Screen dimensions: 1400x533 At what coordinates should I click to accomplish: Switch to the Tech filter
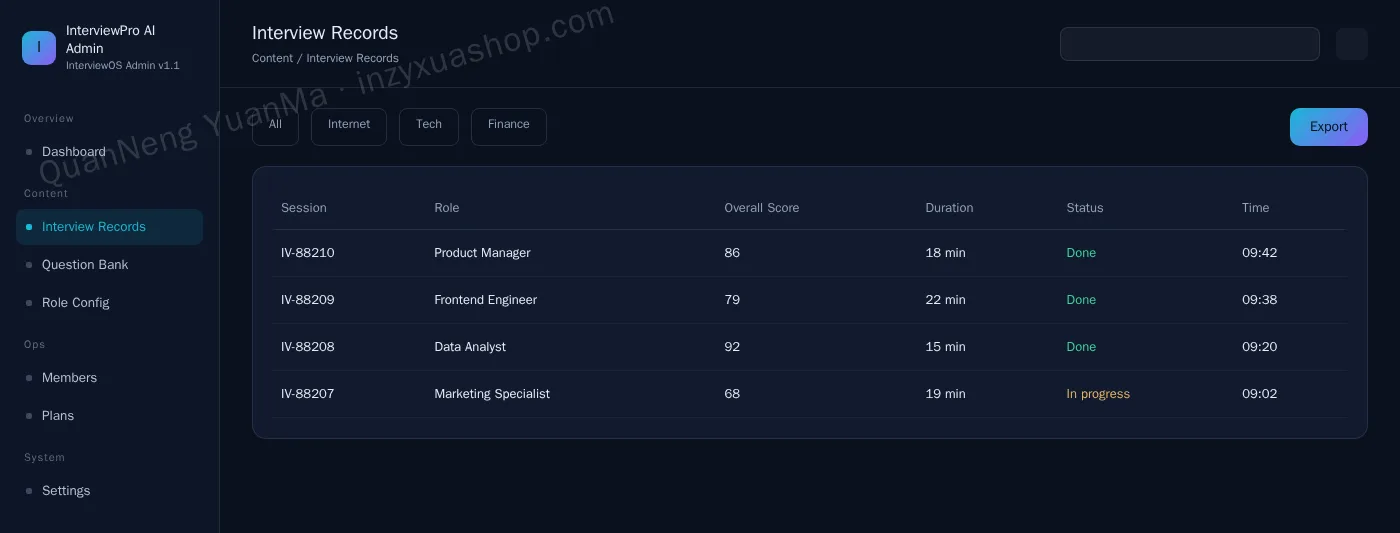[x=429, y=126]
